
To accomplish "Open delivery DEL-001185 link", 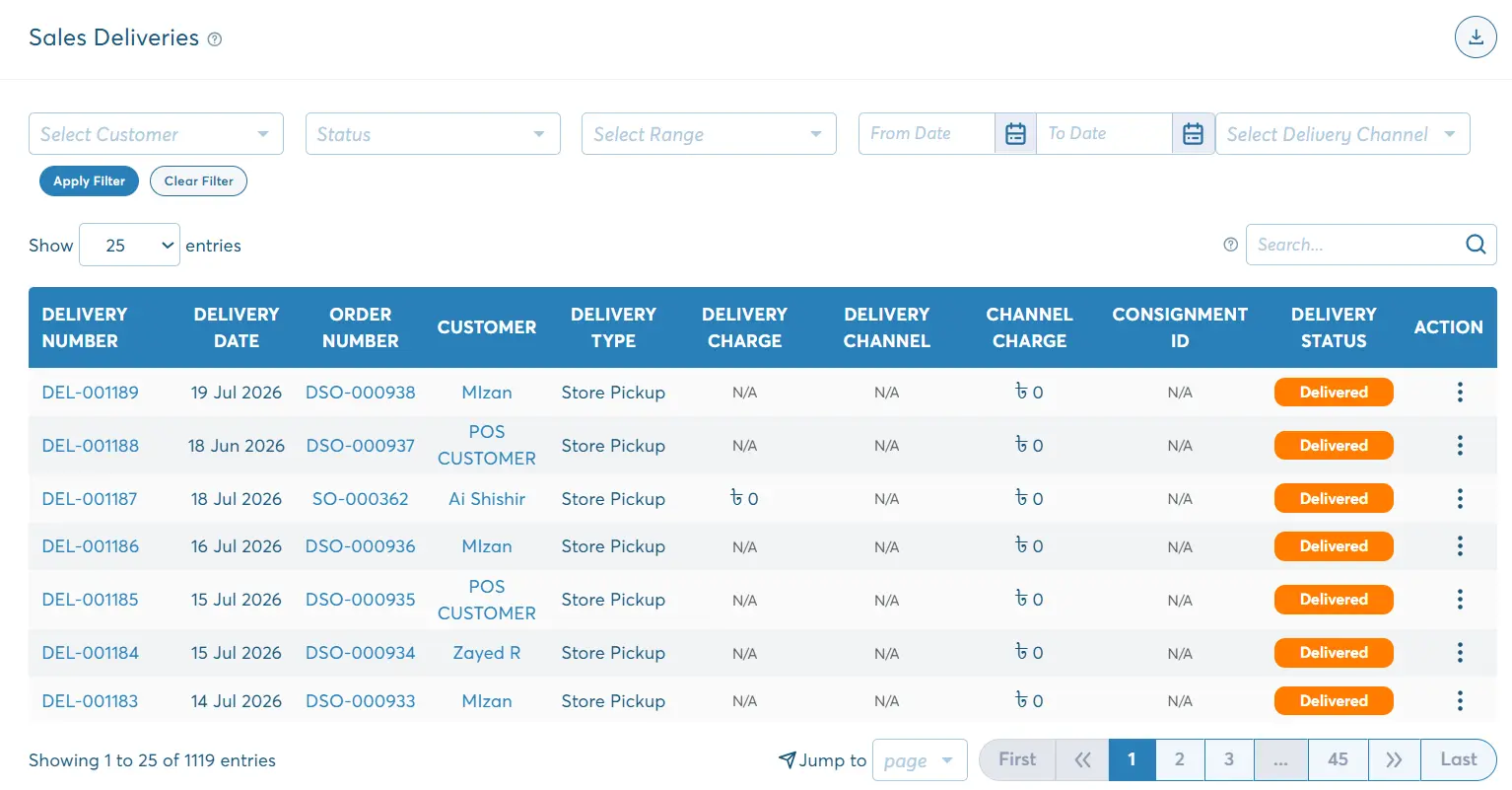I will point(90,600).
